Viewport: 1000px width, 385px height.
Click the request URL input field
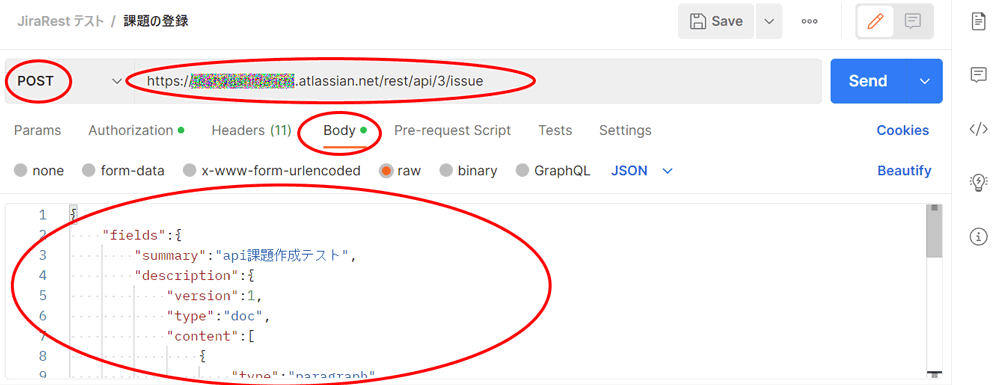[477, 81]
